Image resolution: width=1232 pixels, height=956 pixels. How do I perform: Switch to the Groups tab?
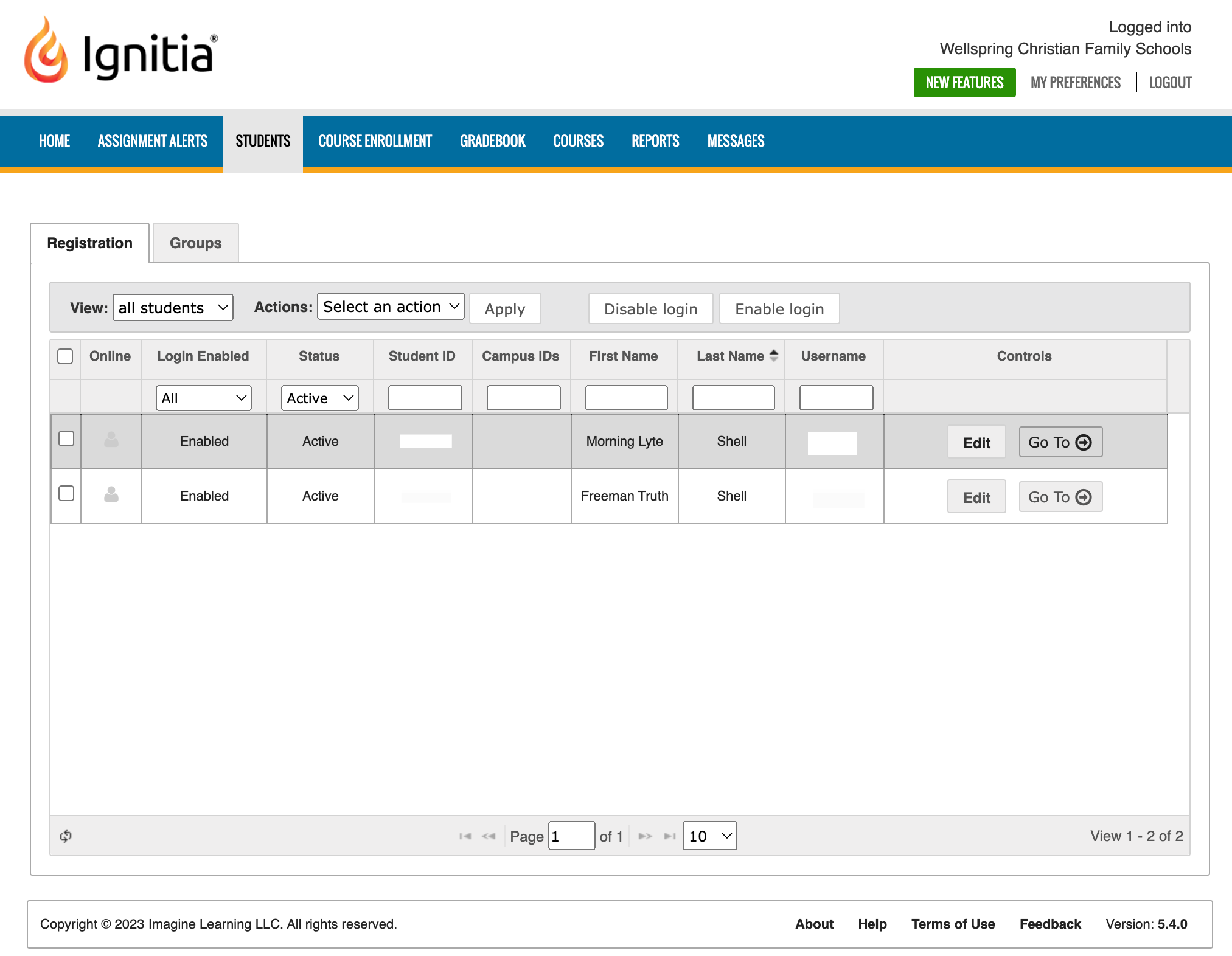(196, 243)
